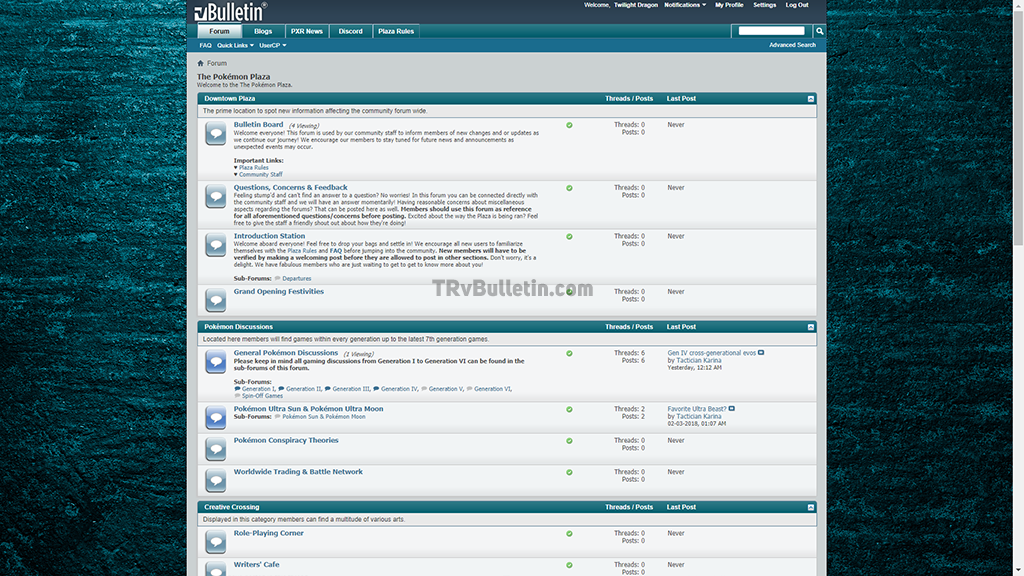Image resolution: width=1024 pixels, height=576 pixels.
Task: Go to last post of Favorite Ultra Beast
Action: [x=732, y=409]
